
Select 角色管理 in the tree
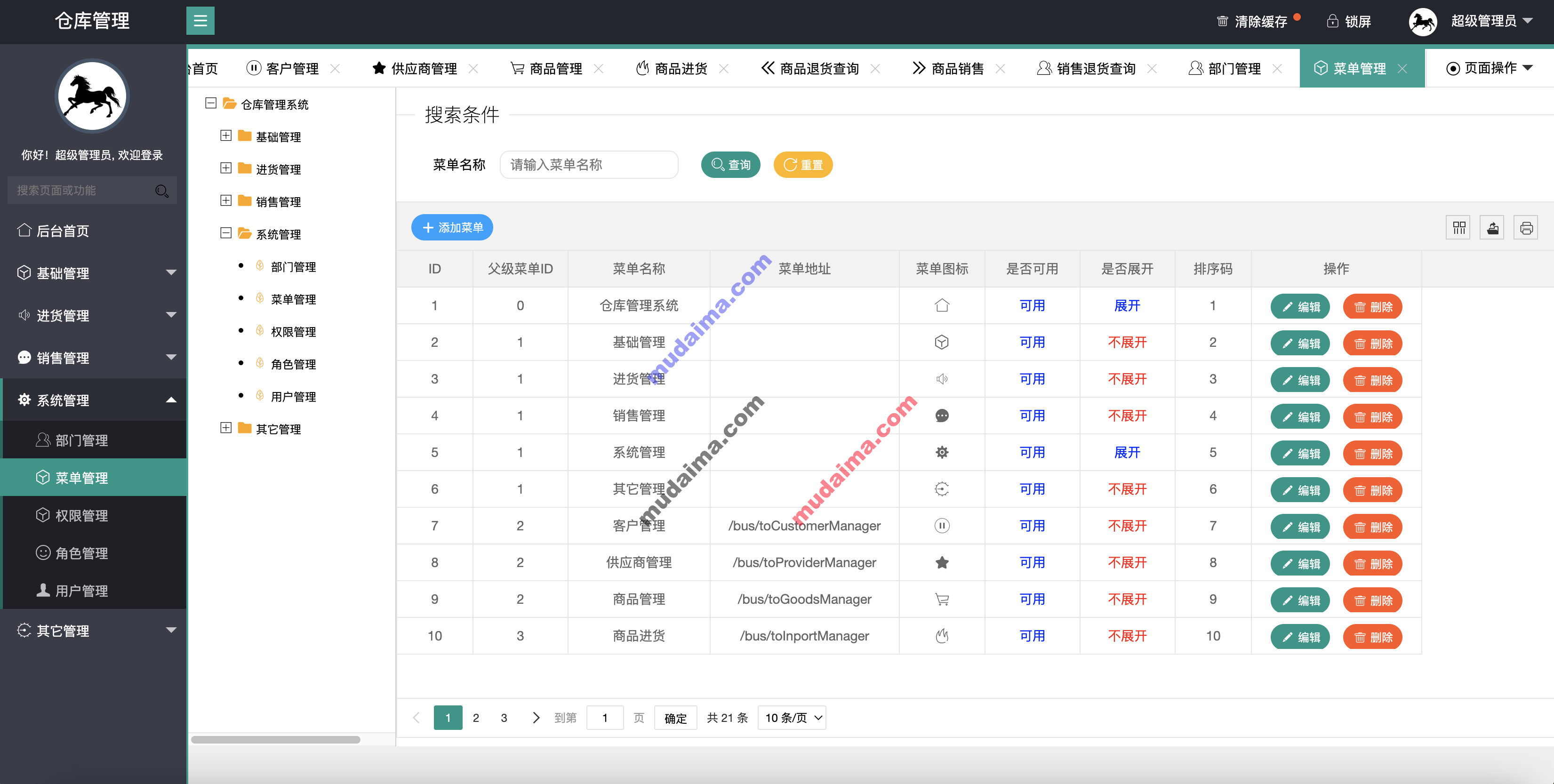tap(293, 364)
